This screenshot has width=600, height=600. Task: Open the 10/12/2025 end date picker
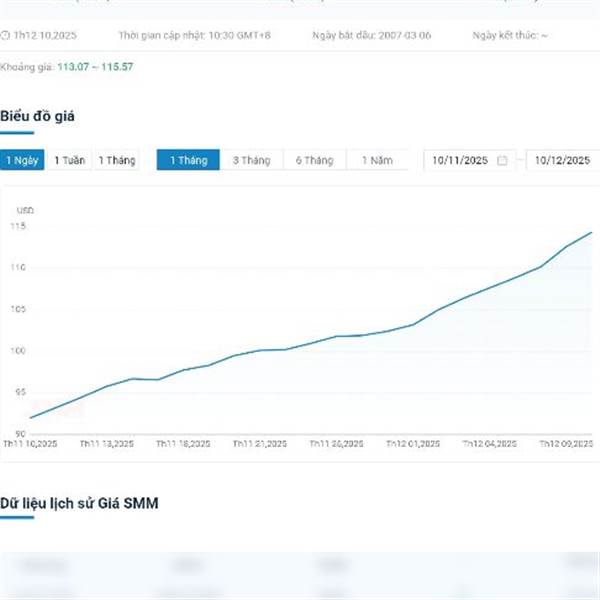(x=561, y=160)
